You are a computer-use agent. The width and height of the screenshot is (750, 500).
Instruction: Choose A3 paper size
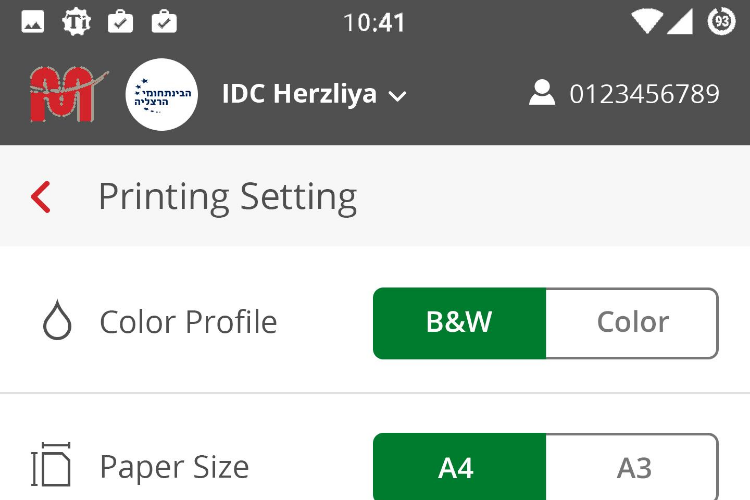632,467
